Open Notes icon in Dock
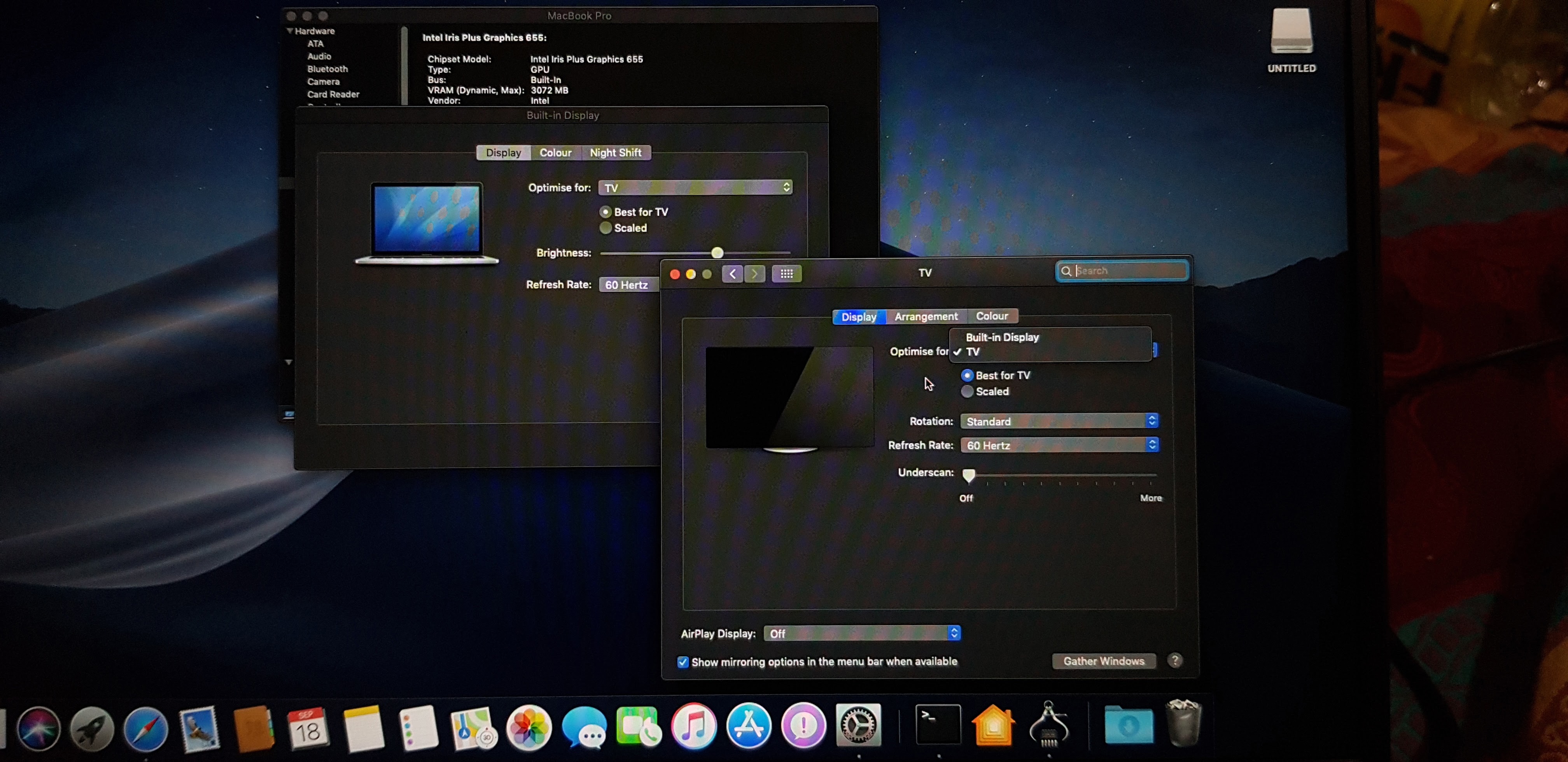1568x762 pixels. click(363, 728)
